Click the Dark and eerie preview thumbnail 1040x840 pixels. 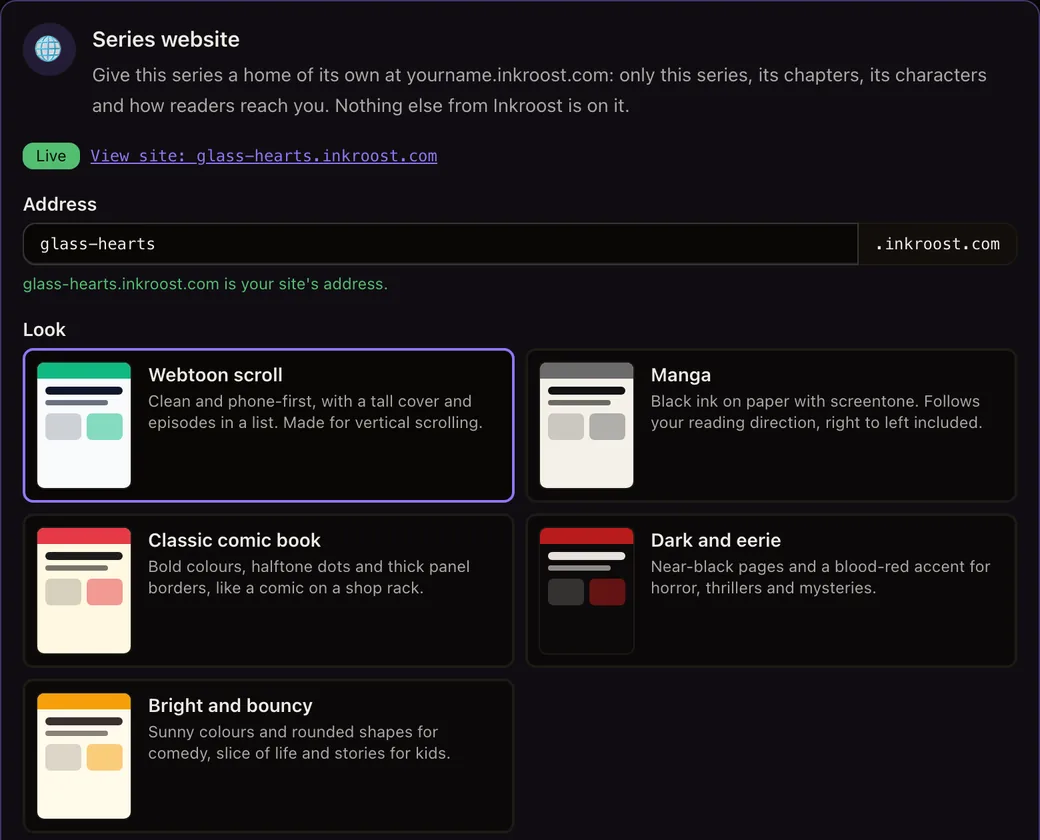click(x=586, y=591)
